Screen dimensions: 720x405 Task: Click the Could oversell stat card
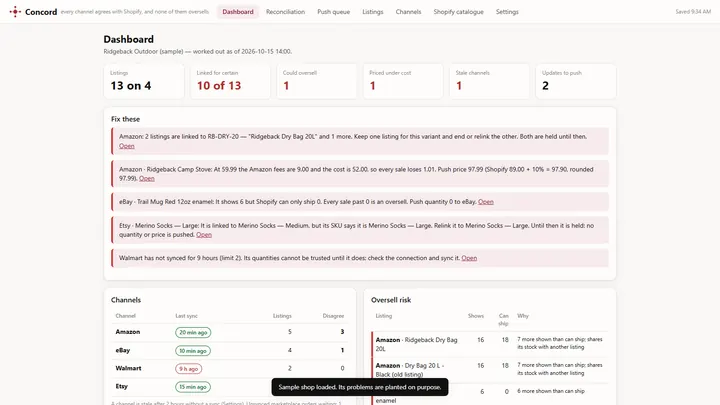point(317,81)
